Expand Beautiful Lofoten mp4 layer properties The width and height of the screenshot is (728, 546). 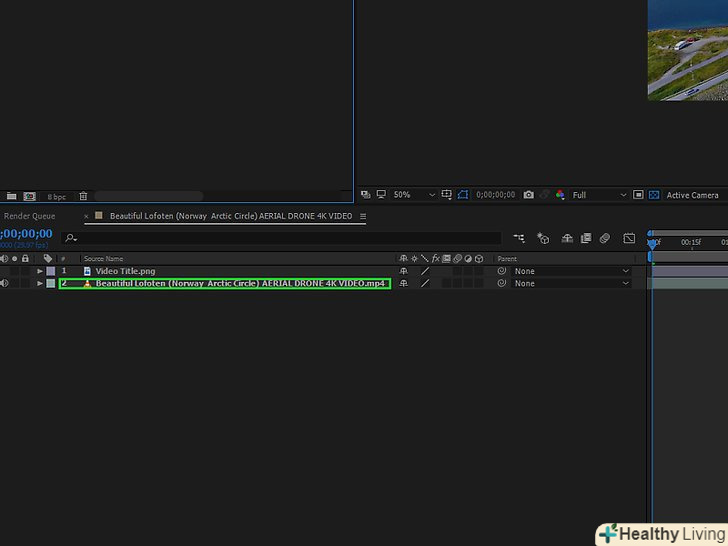(x=40, y=283)
